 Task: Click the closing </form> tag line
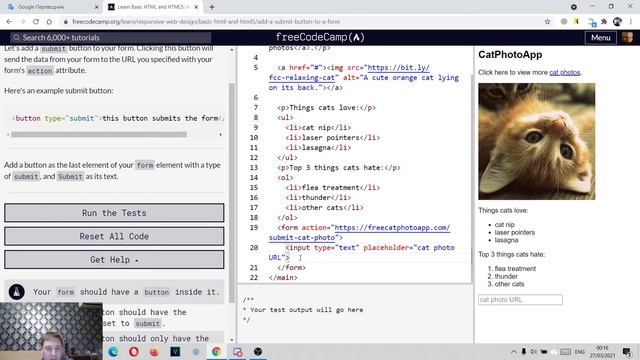click(291, 268)
